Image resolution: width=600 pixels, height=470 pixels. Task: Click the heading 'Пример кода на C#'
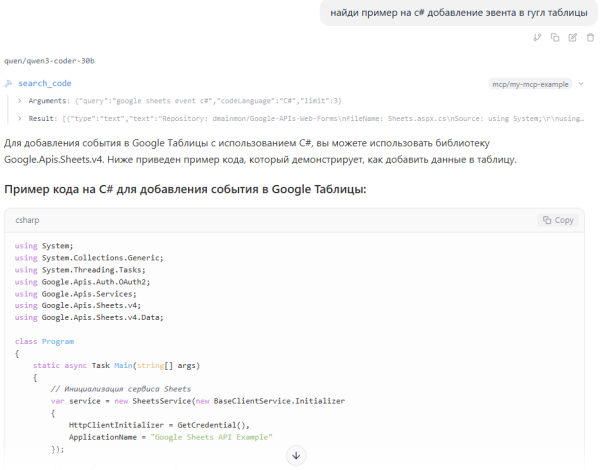(x=186, y=189)
